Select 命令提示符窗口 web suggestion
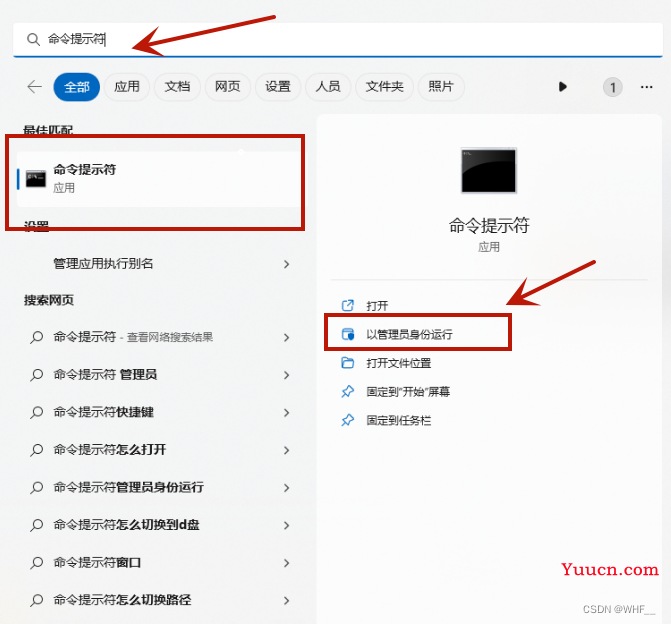 pos(159,563)
